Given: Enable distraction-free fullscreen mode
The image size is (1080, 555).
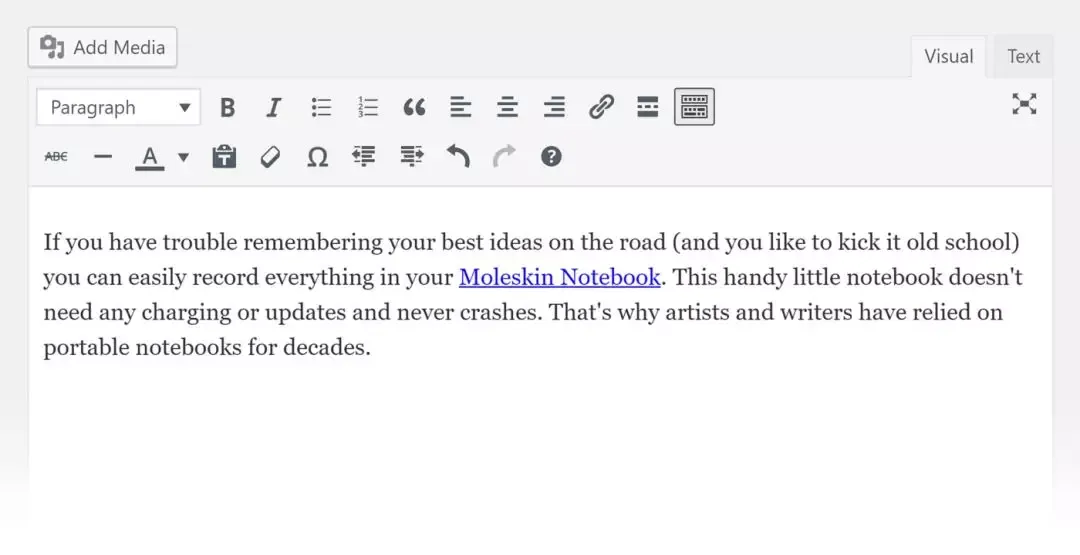Looking at the screenshot, I should coord(1024,105).
